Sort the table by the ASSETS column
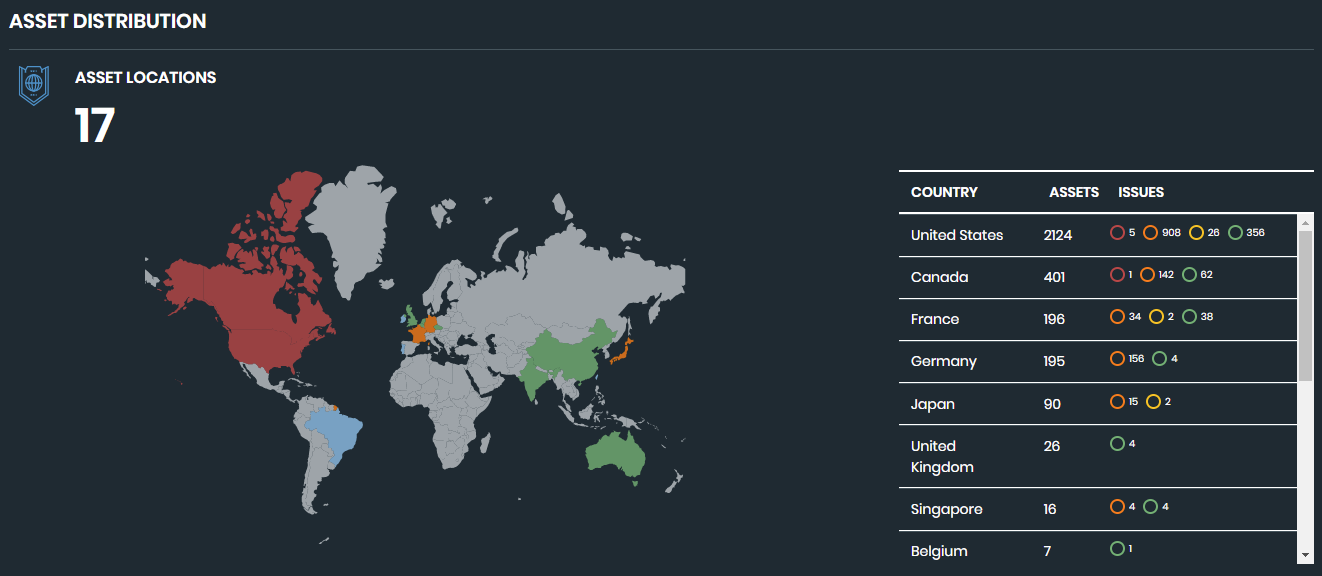 [x=1073, y=192]
